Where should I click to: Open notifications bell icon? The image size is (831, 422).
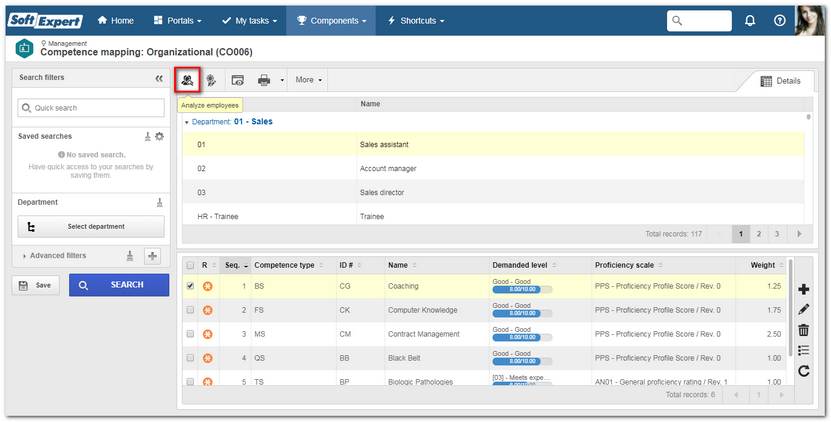click(x=750, y=21)
